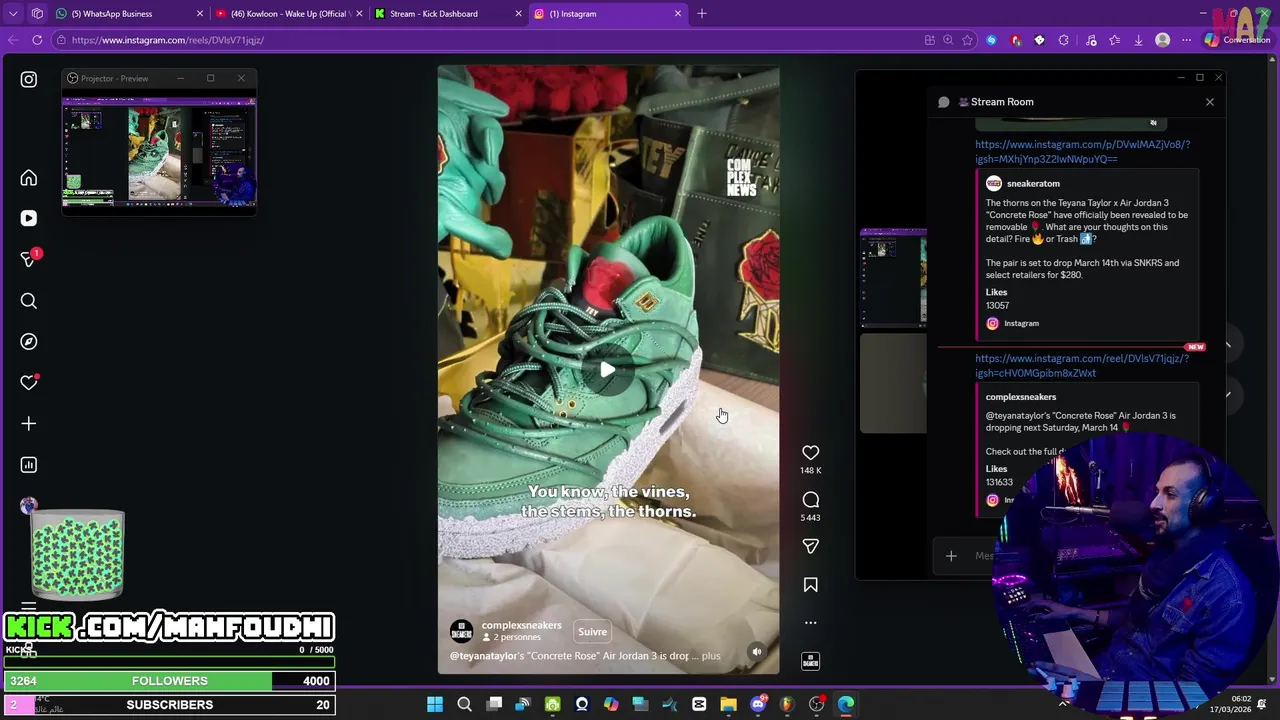Open OBS Studio from taskbar
Viewport: 1280px width, 720px height.
pyautogui.click(x=817, y=704)
